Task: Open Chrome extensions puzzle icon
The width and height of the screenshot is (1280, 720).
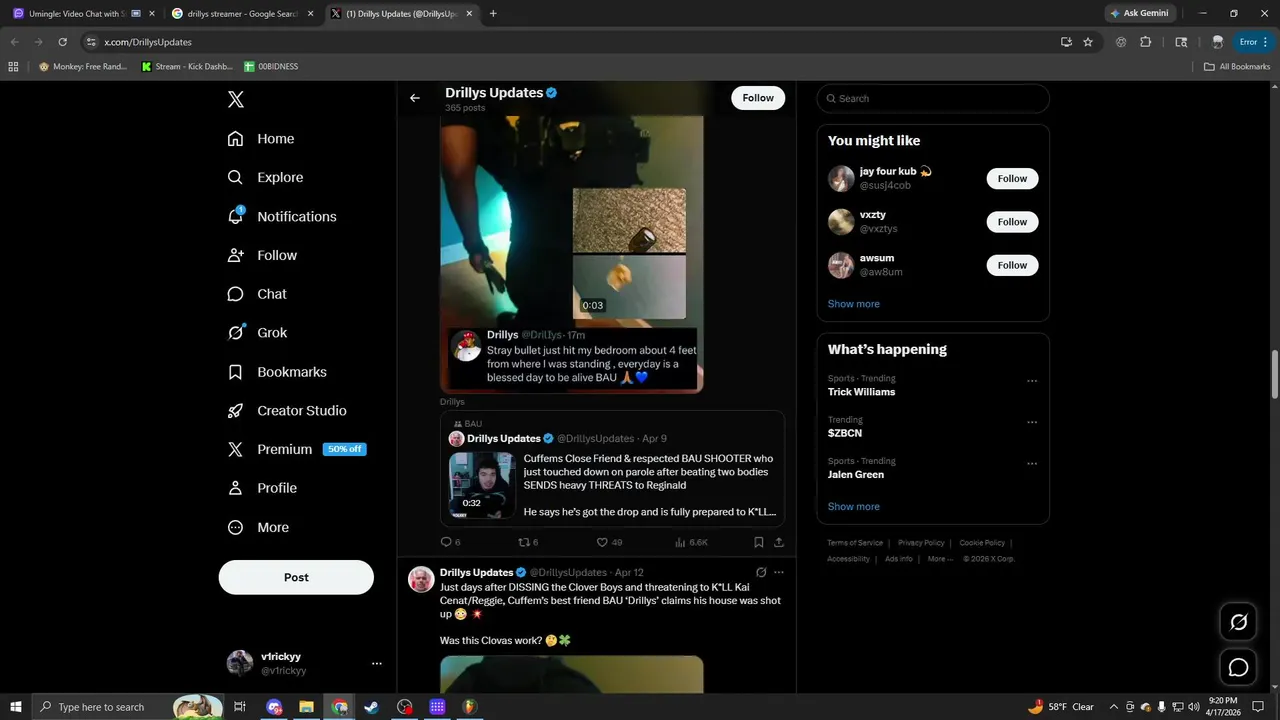Action: pyautogui.click(x=1146, y=42)
